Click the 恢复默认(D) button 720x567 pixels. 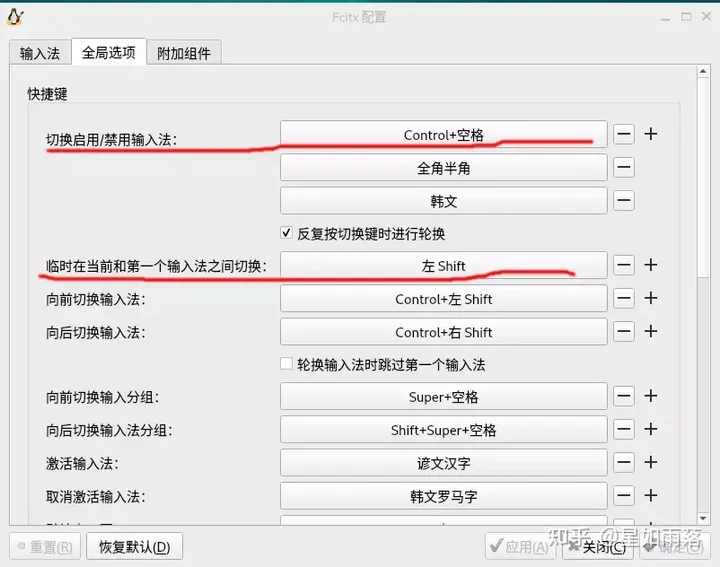(135, 546)
